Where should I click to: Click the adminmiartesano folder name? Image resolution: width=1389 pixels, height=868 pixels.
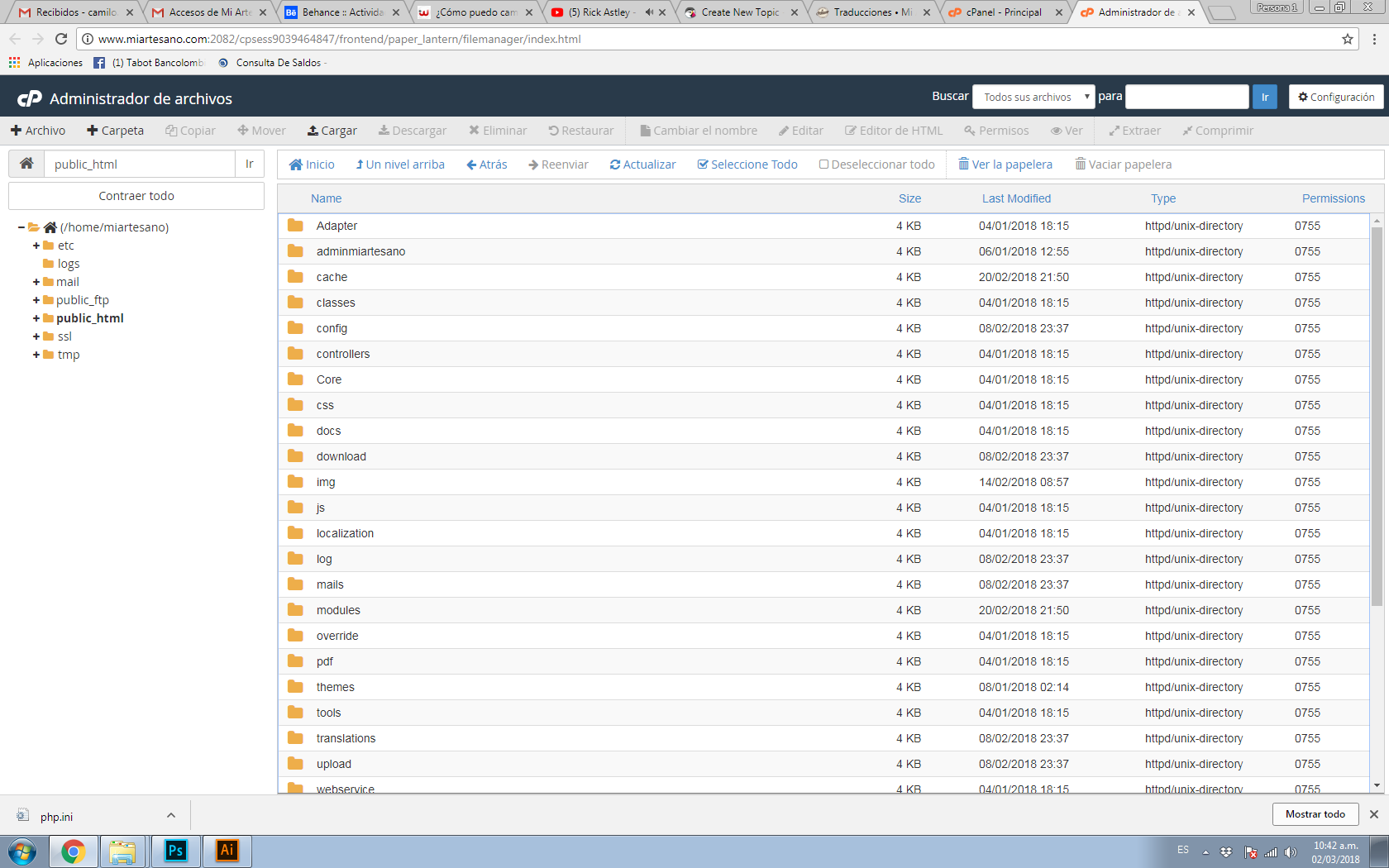tap(360, 251)
